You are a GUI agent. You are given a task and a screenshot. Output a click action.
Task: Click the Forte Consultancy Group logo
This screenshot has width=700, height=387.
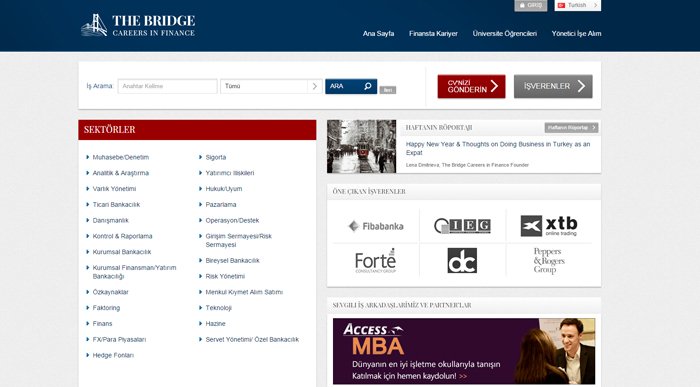[375, 261]
